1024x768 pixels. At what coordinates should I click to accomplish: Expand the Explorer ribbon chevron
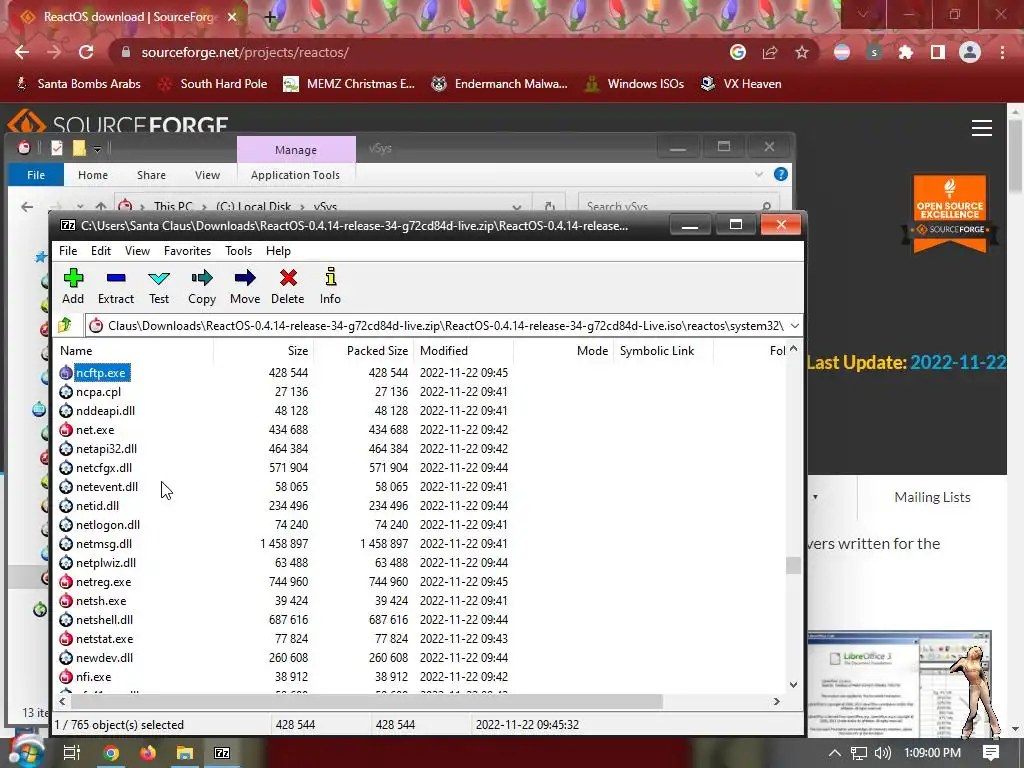[759, 174]
